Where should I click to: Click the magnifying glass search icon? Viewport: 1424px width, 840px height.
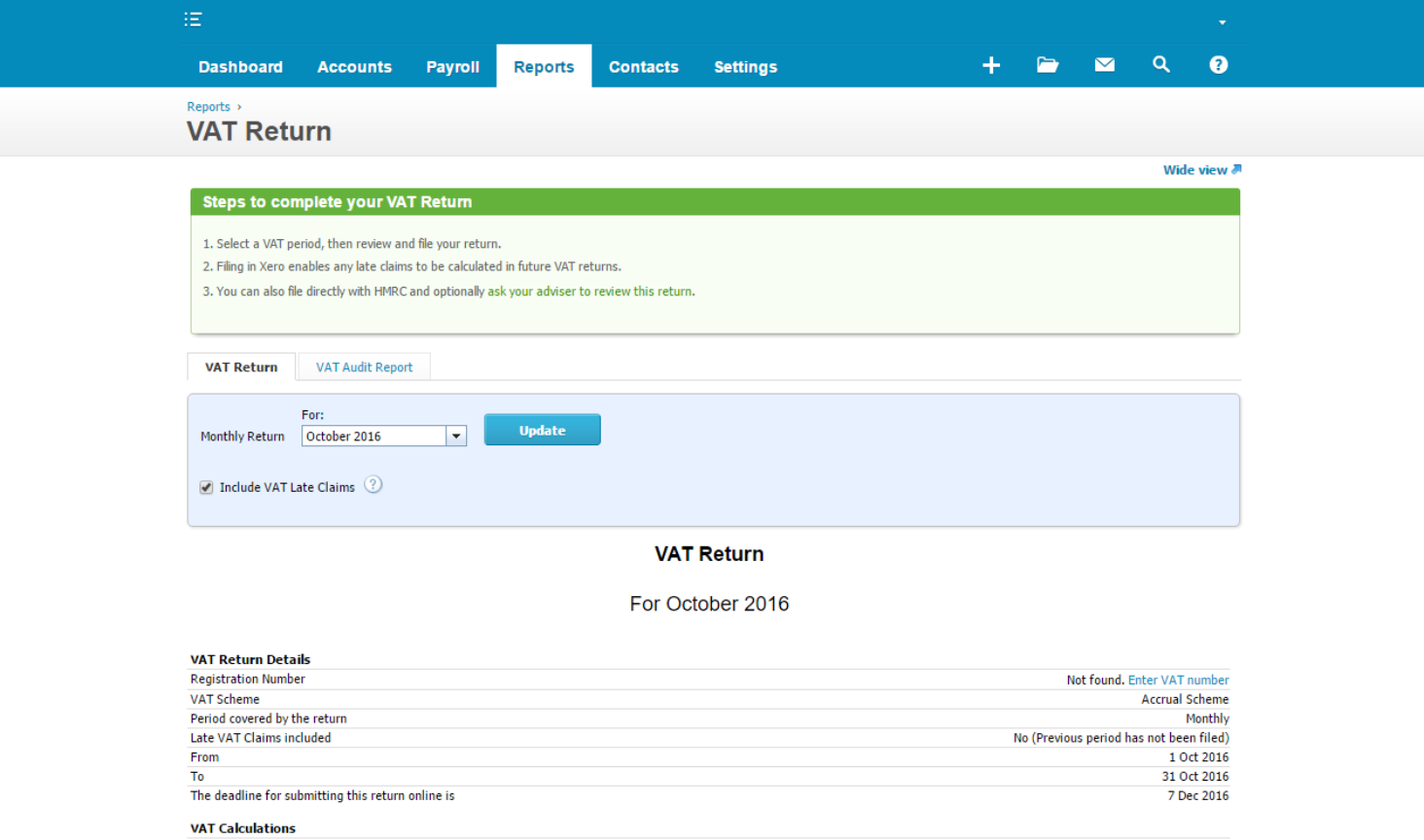click(1160, 65)
